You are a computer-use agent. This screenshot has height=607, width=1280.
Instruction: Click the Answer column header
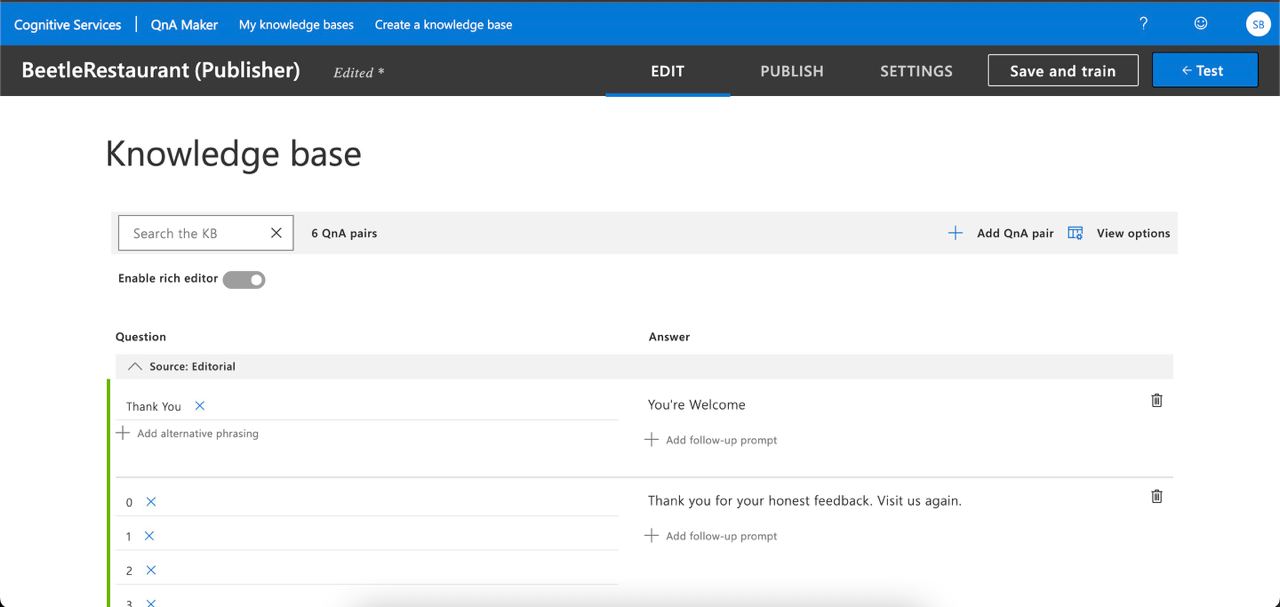pos(669,337)
